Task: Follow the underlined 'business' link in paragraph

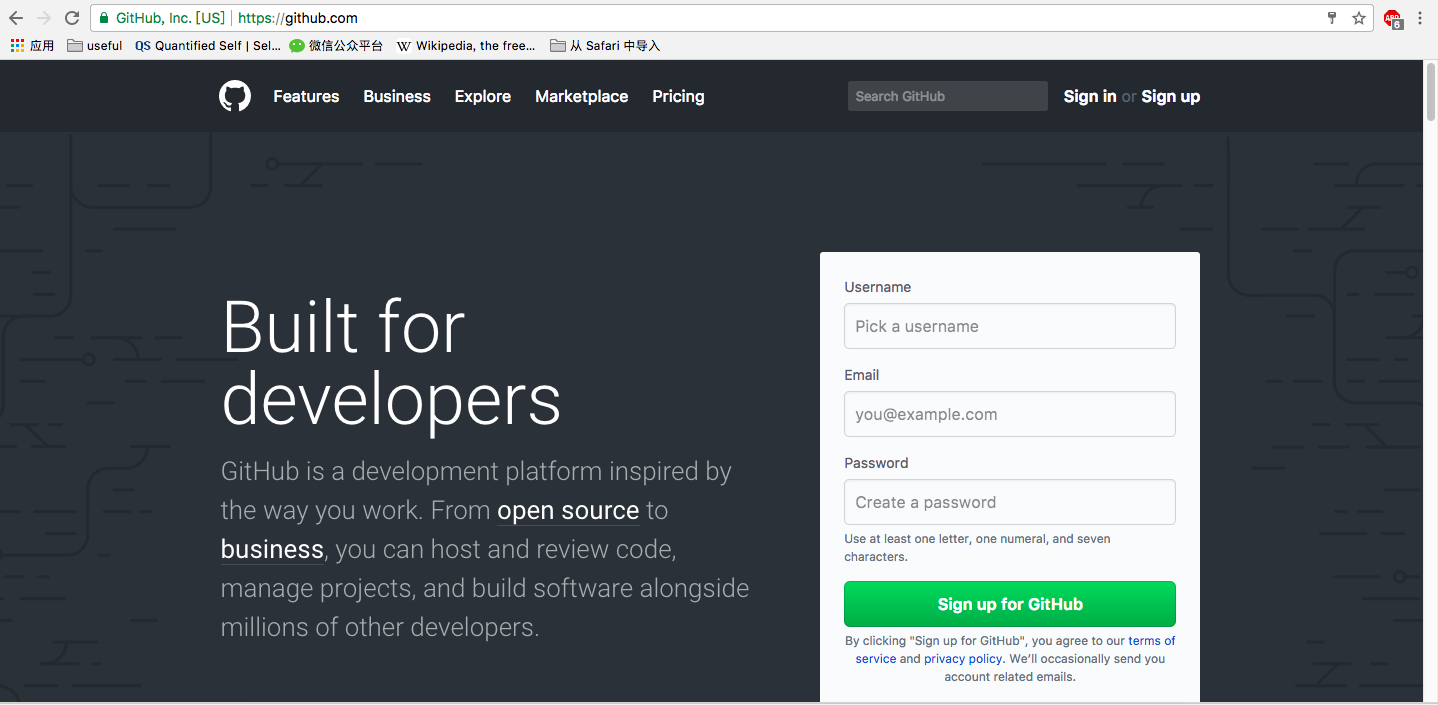Action: point(272,550)
